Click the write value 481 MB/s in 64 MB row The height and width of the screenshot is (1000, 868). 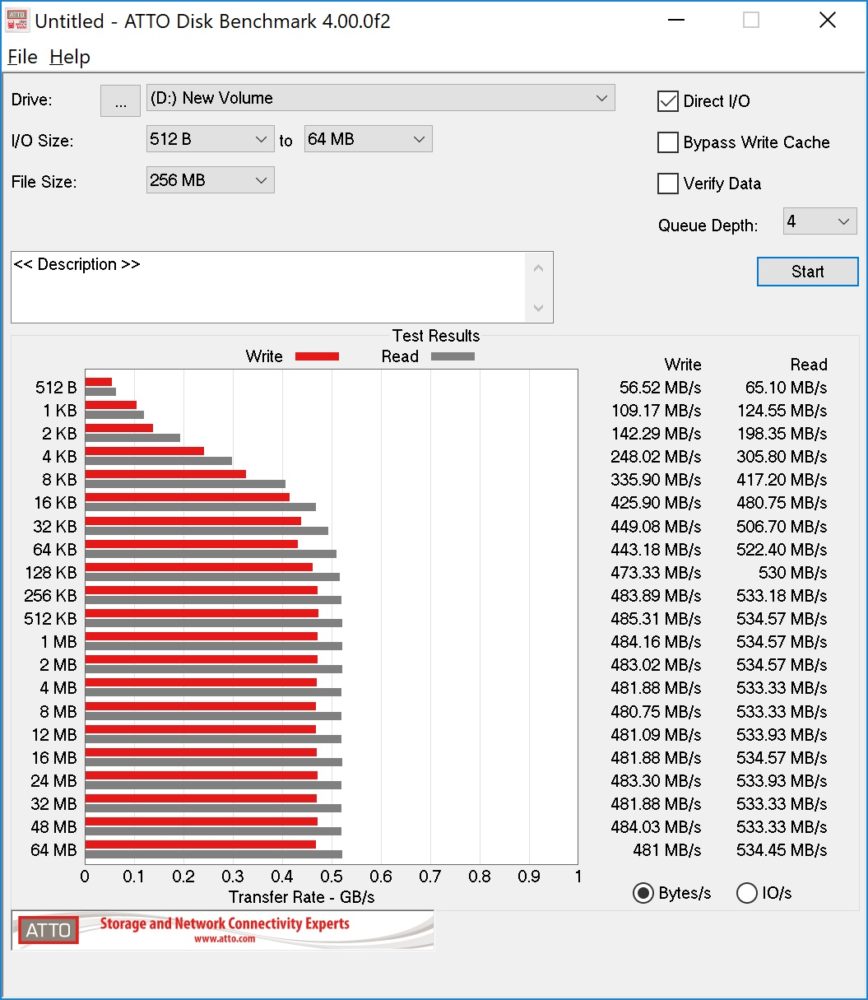pyautogui.click(x=667, y=850)
